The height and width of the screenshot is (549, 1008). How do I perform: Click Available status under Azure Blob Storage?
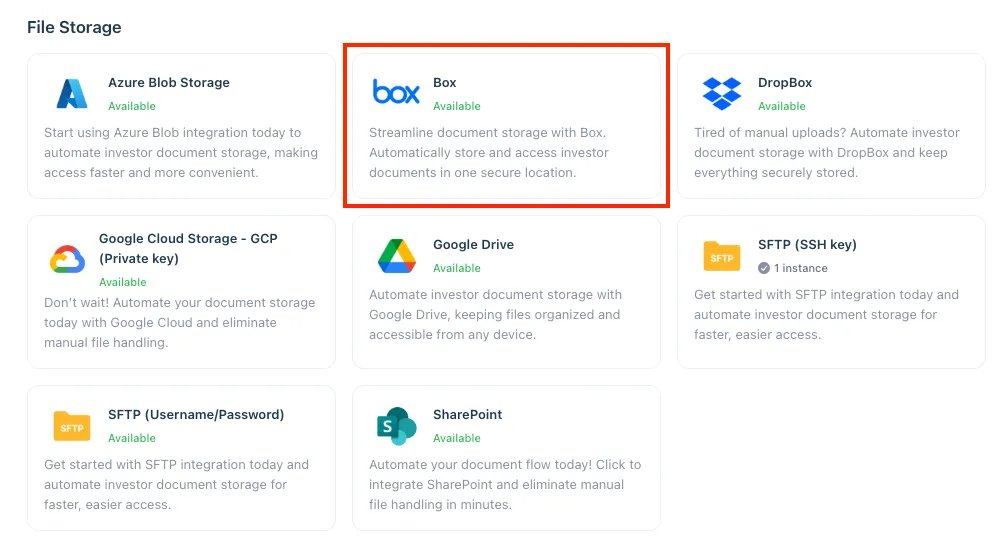click(132, 106)
